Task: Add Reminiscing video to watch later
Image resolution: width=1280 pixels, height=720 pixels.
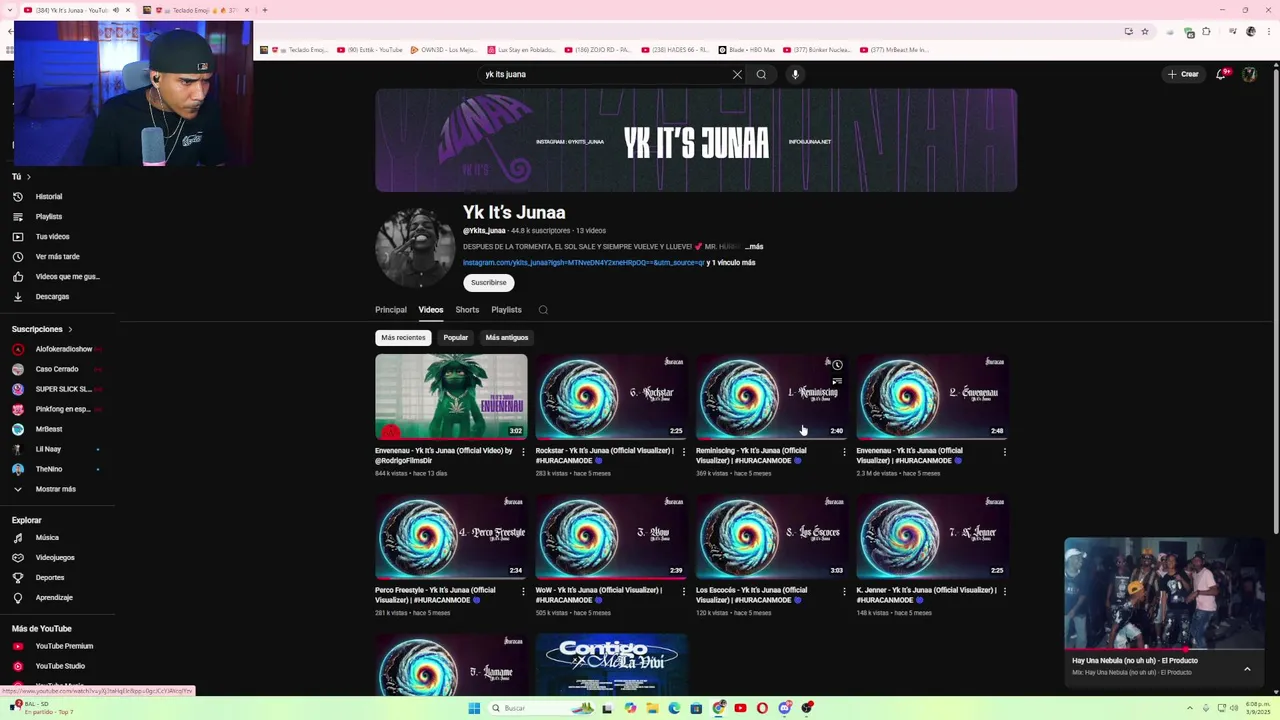Action: 837,365
